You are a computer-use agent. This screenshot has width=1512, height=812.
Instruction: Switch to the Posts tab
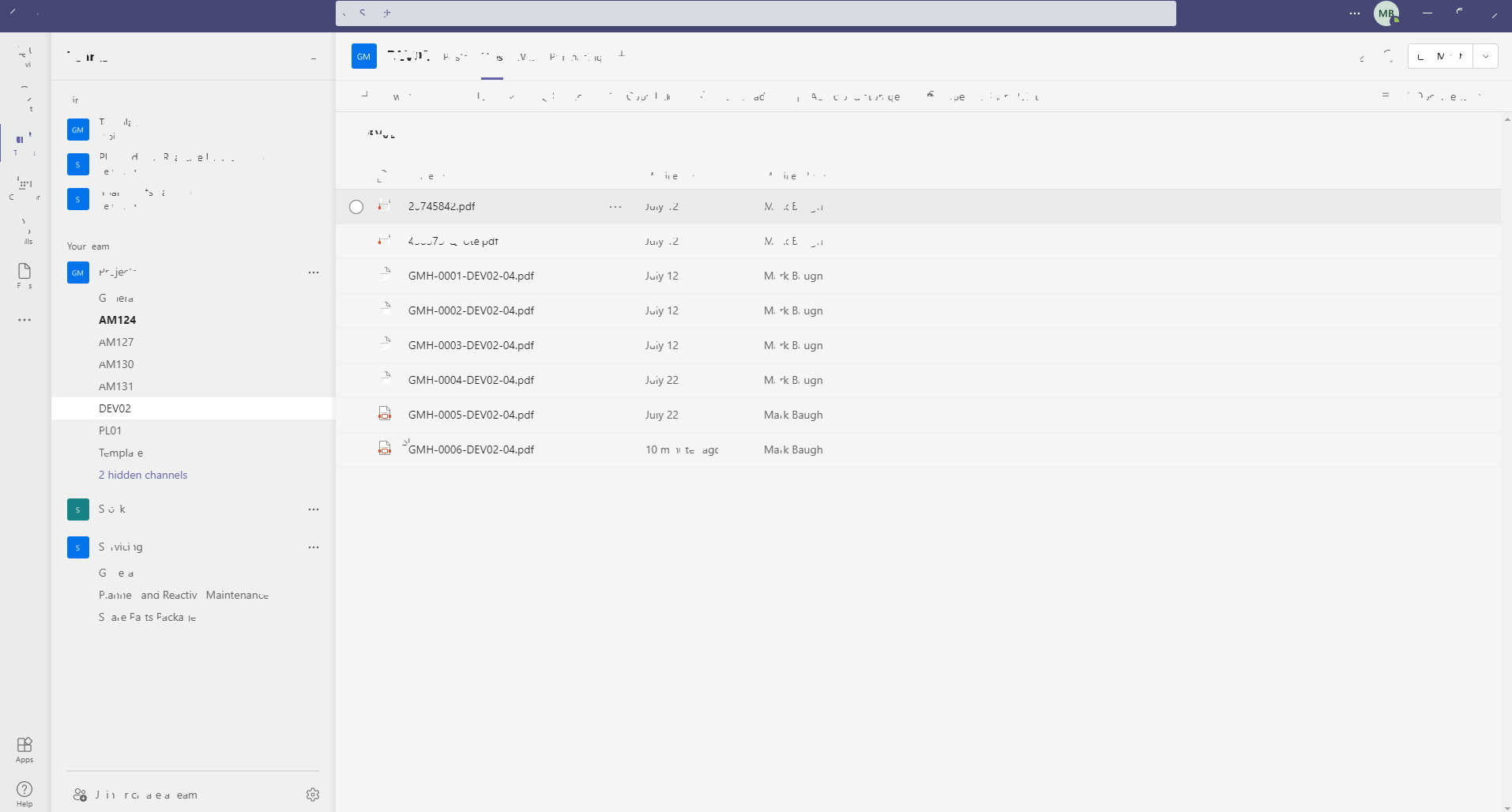[x=456, y=56]
